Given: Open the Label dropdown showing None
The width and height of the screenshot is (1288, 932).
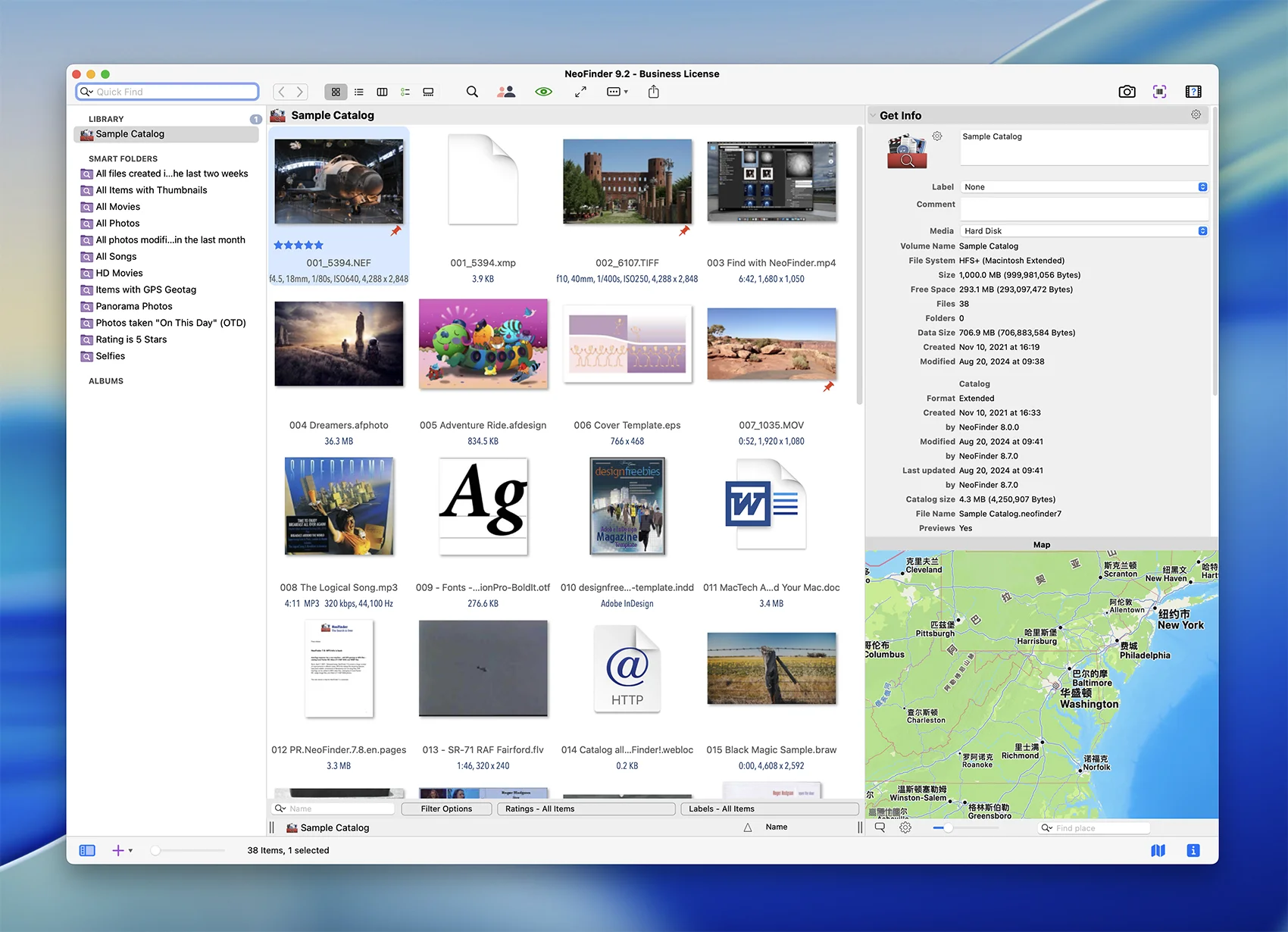Looking at the screenshot, I should [x=1083, y=187].
